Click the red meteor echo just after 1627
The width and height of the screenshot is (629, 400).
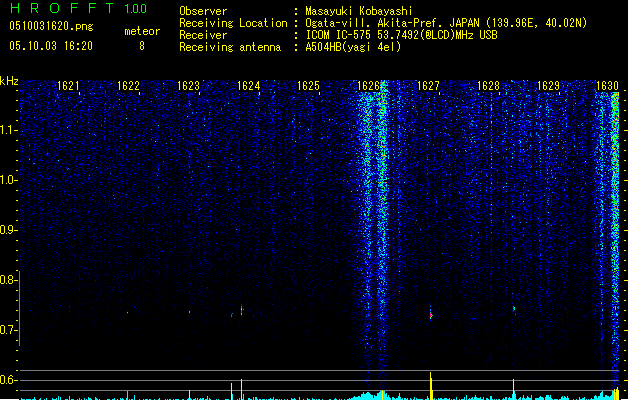[431, 315]
